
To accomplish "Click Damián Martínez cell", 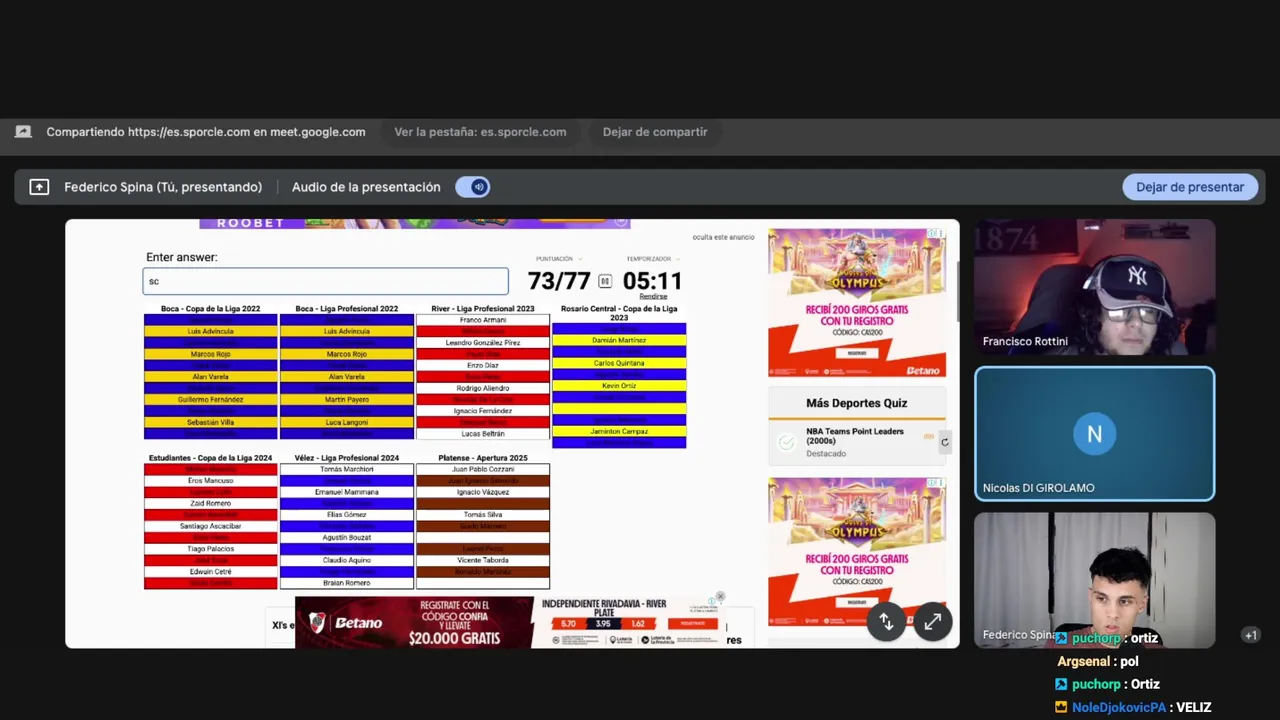I will coord(619,340).
